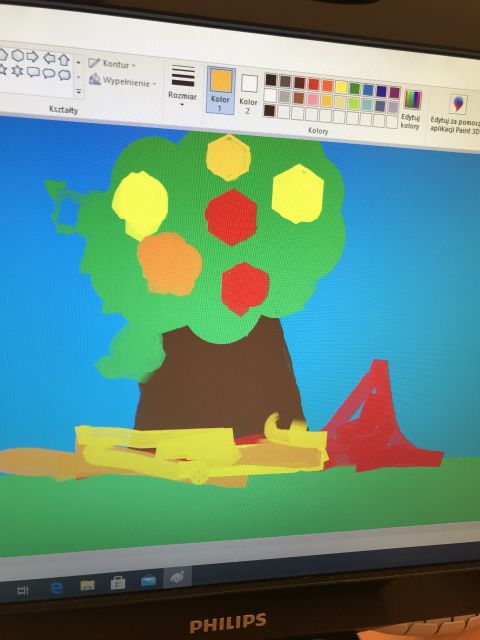
Task: Pick the blue-gray color swatch
Action: [x=380, y=106]
